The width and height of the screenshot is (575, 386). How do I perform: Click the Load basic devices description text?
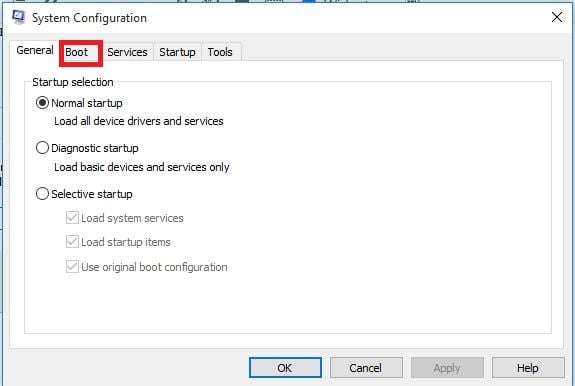[142, 167]
